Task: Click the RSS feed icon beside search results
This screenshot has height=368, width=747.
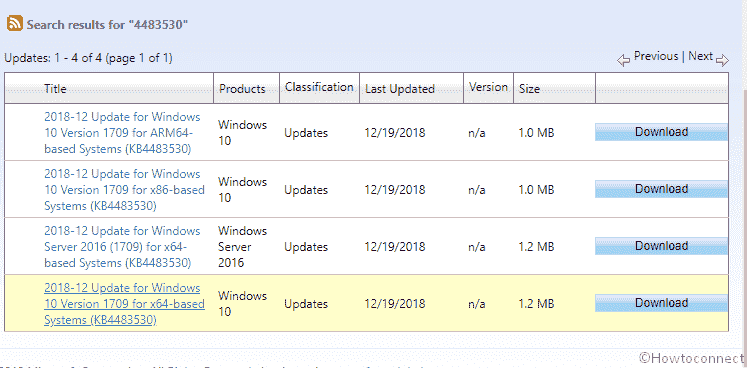Action: click(x=15, y=23)
